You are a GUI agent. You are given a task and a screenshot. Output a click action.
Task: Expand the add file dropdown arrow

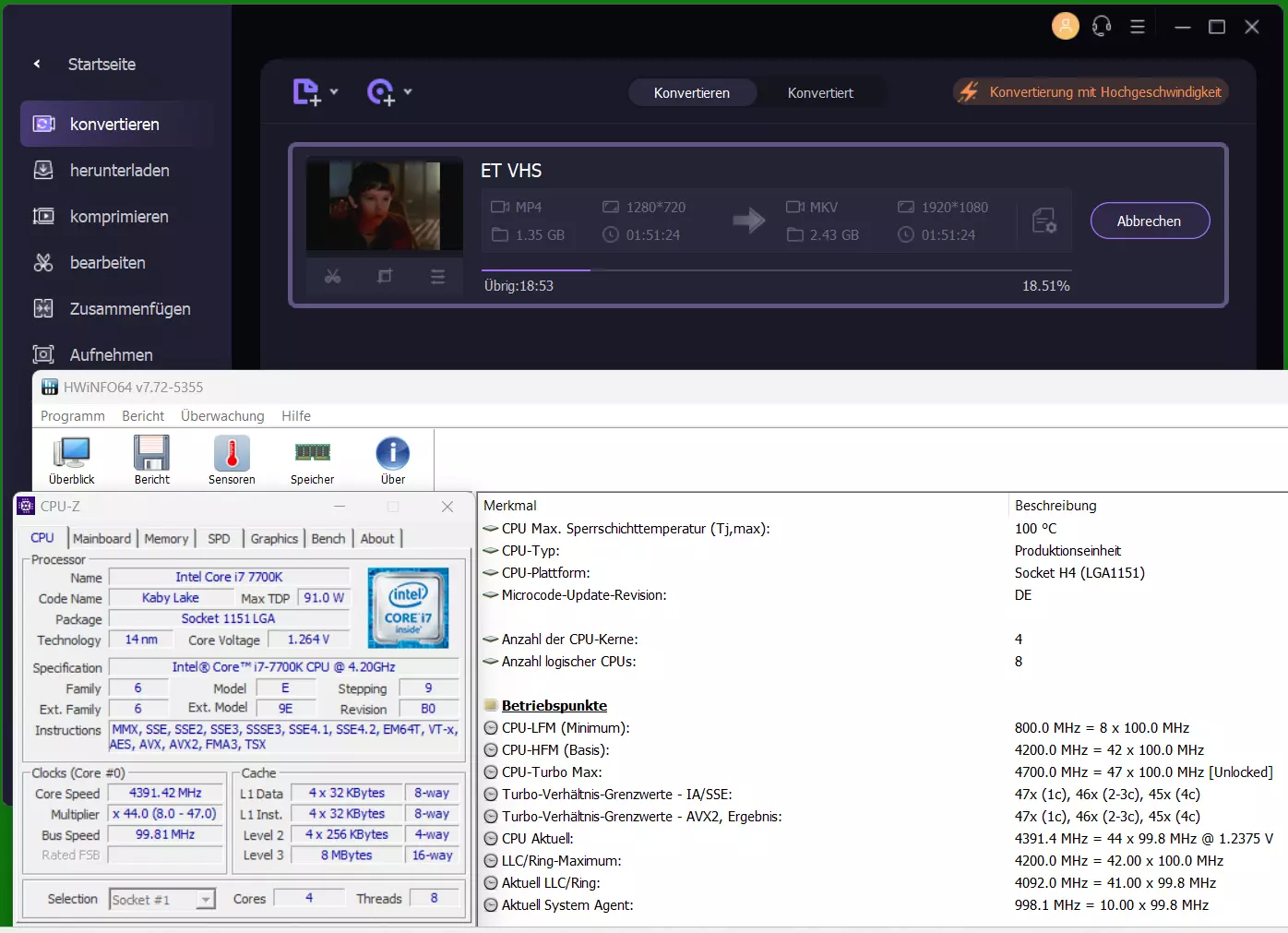click(334, 91)
